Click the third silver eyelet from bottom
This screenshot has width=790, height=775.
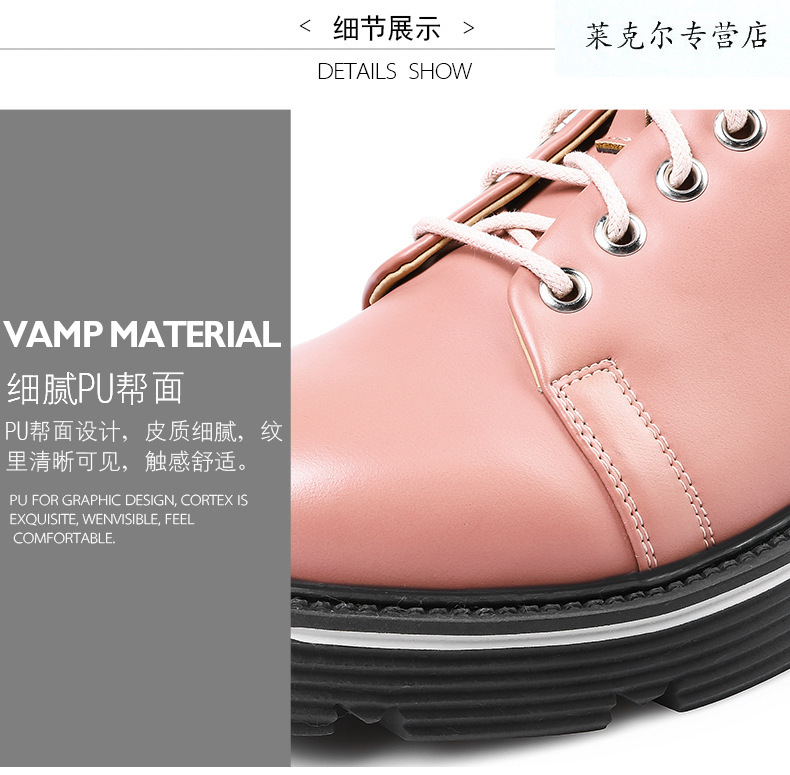pos(682,178)
